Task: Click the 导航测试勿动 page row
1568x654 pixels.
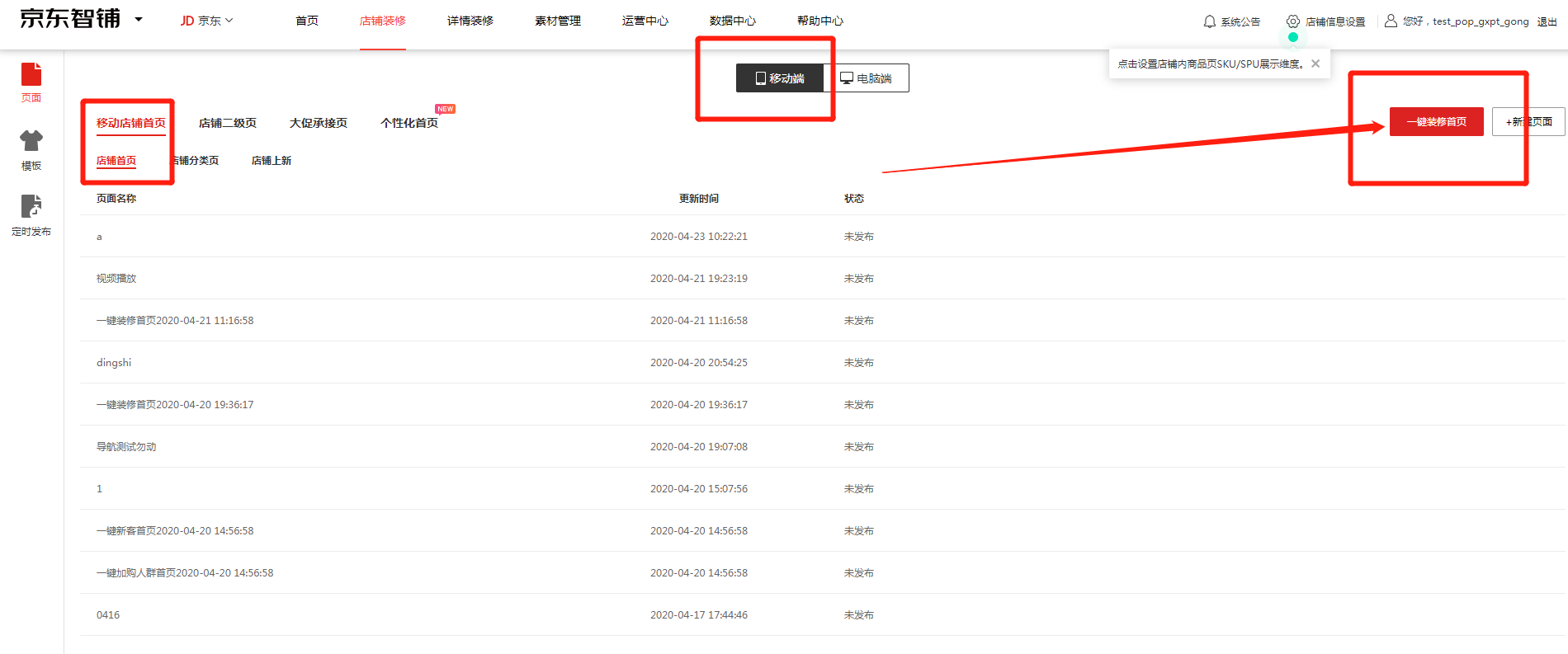Action: [822, 447]
